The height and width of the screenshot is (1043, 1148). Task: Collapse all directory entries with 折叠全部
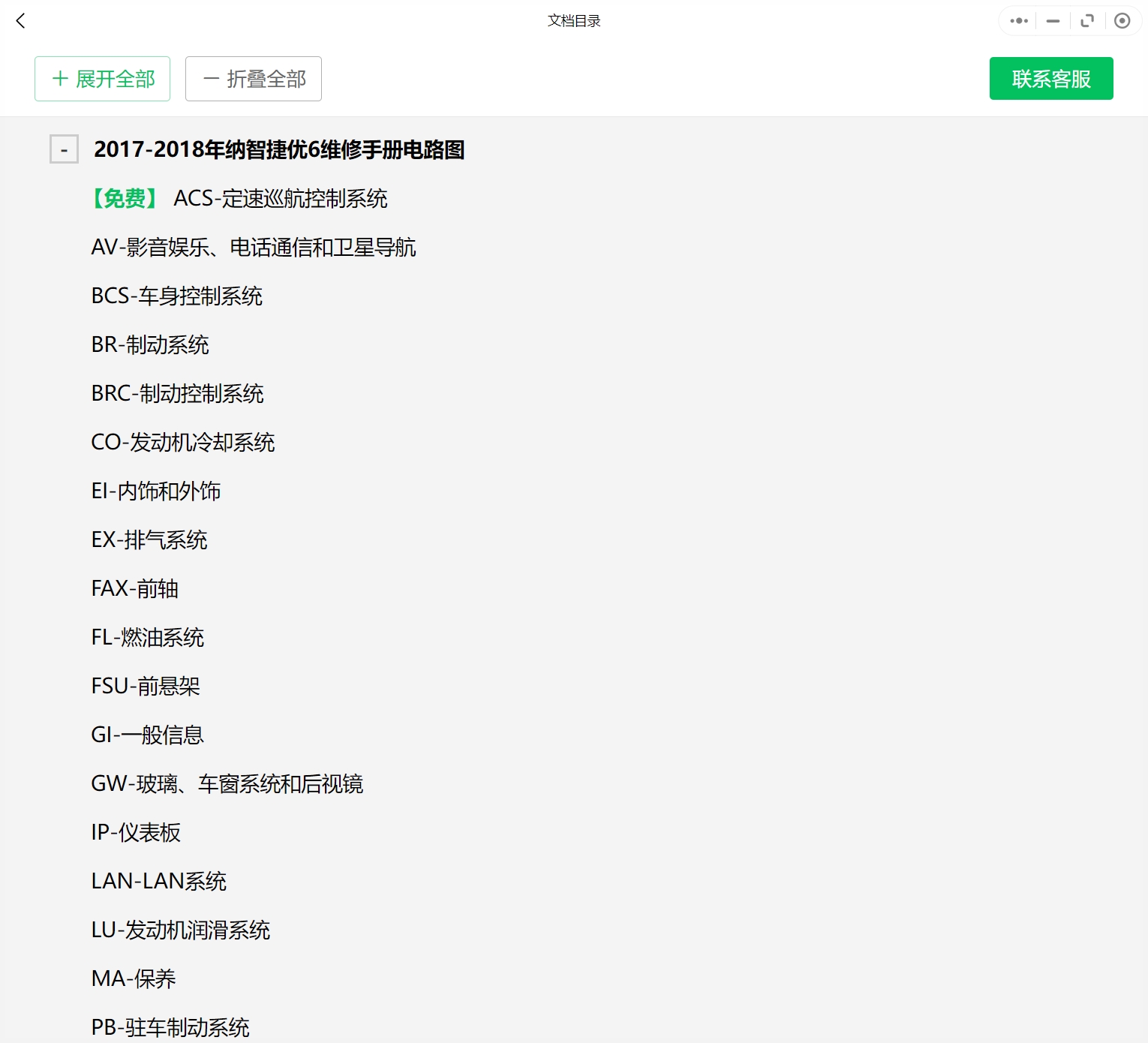tap(253, 78)
